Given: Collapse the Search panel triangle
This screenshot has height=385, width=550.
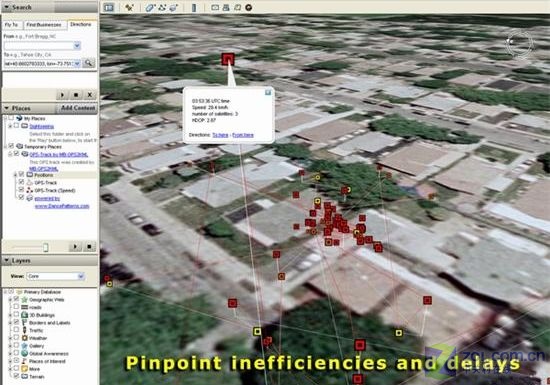Looking at the screenshot, I should (6, 7).
